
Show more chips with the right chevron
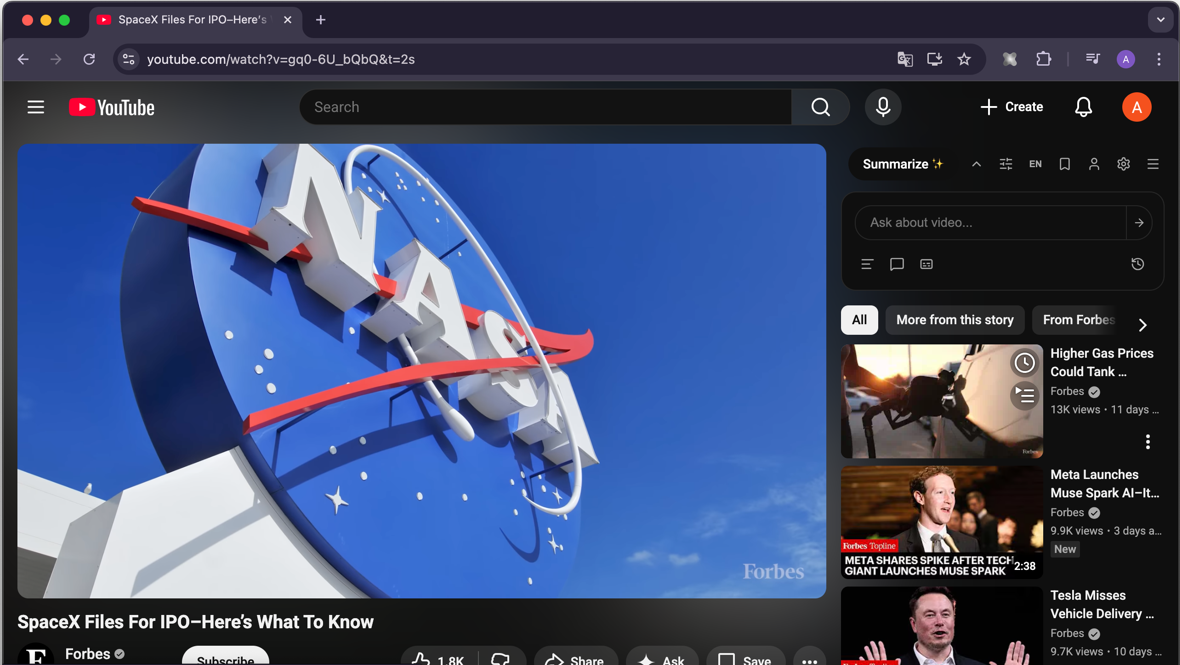click(1142, 325)
